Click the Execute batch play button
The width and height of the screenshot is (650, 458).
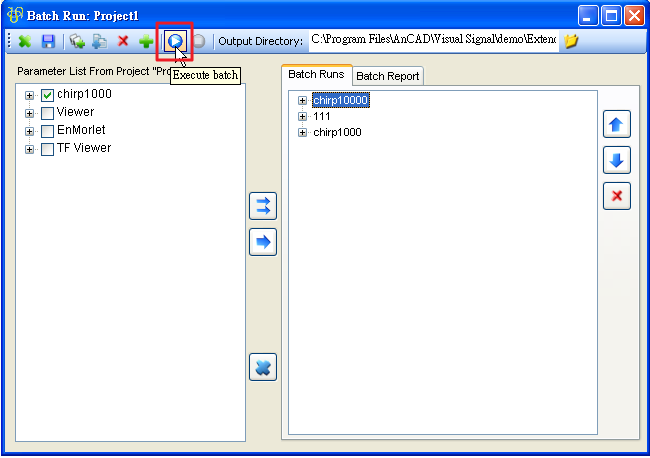(175, 42)
